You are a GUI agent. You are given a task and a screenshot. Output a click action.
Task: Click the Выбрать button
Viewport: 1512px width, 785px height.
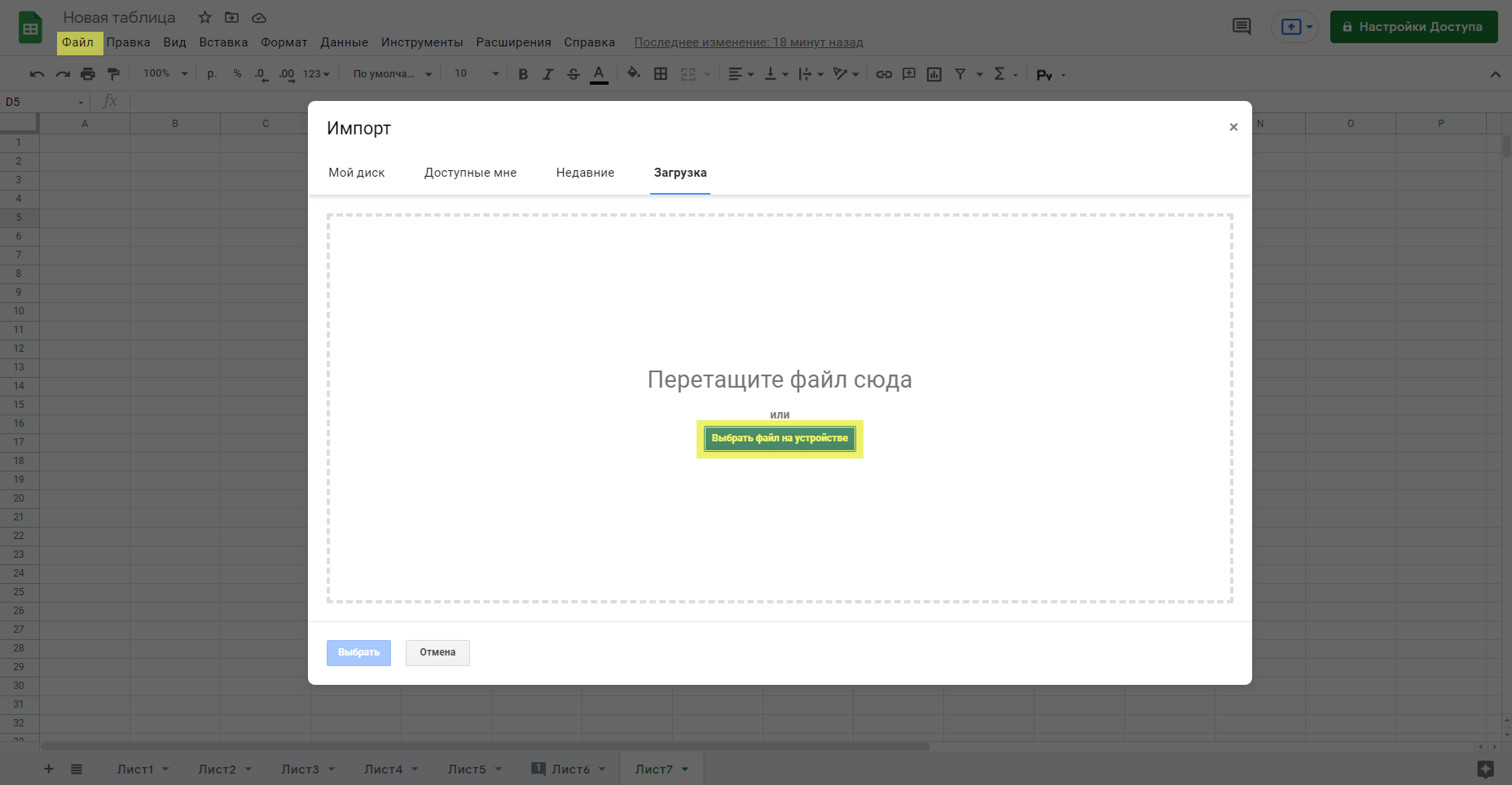point(358,652)
